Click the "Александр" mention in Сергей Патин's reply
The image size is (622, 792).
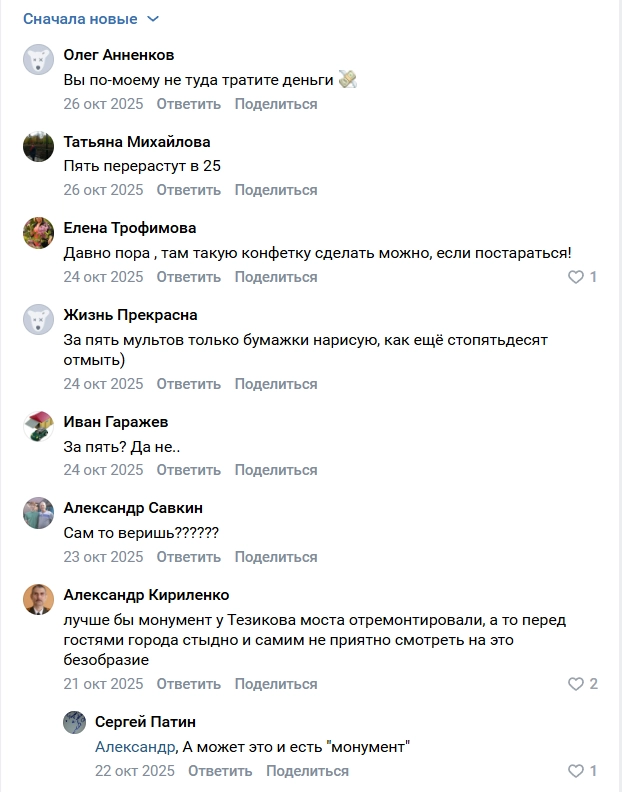(135, 746)
